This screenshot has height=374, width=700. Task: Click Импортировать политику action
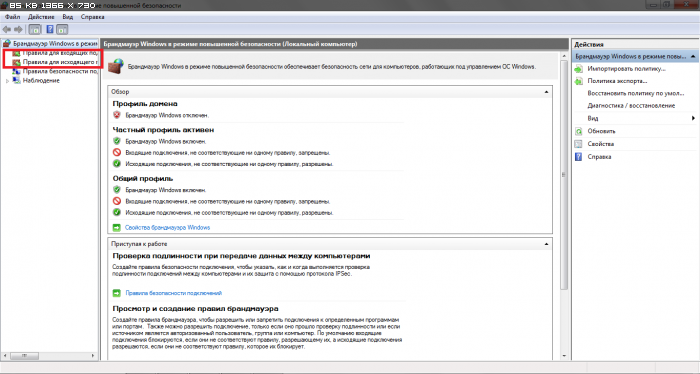tap(626, 69)
